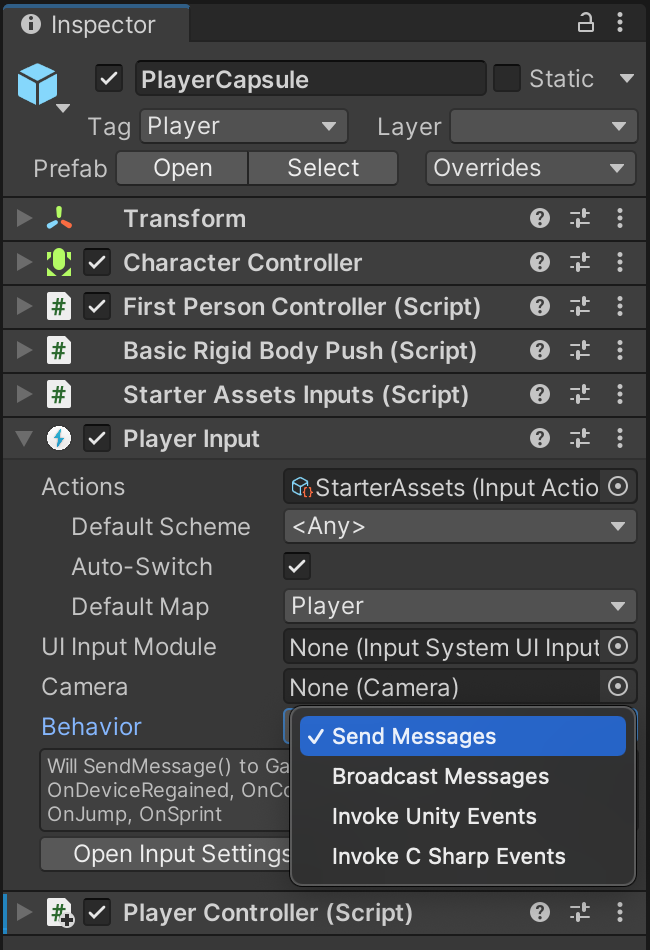Click the PlayerCapsule name input field
Image resolution: width=650 pixels, height=950 pixels.
coord(310,79)
